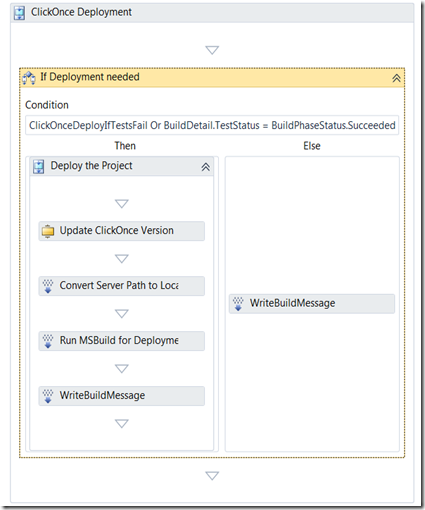Select the Convert Server Path to Local activity

click(122, 286)
